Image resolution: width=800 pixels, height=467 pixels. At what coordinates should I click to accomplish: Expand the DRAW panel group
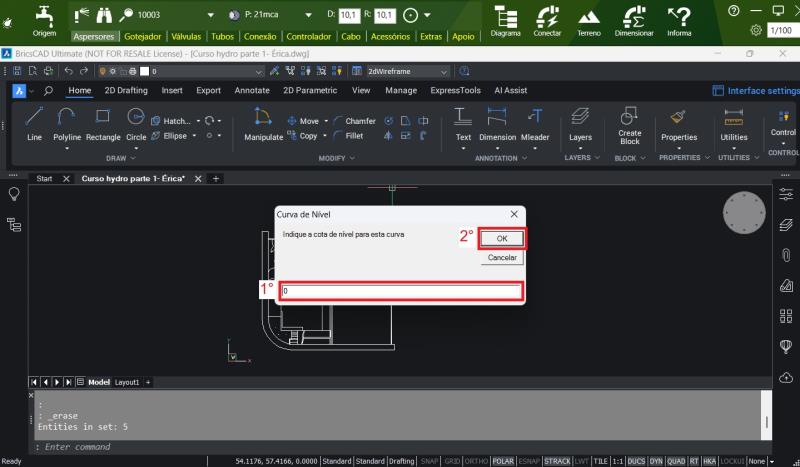121,158
